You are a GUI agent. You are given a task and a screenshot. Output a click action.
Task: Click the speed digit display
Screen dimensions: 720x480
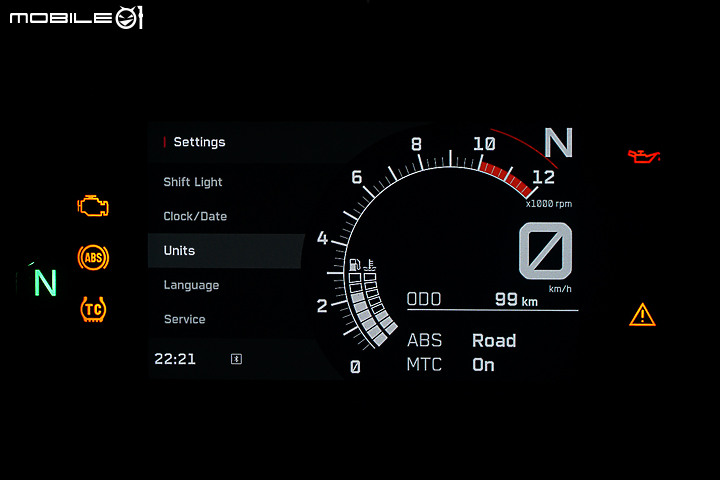pos(545,251)
